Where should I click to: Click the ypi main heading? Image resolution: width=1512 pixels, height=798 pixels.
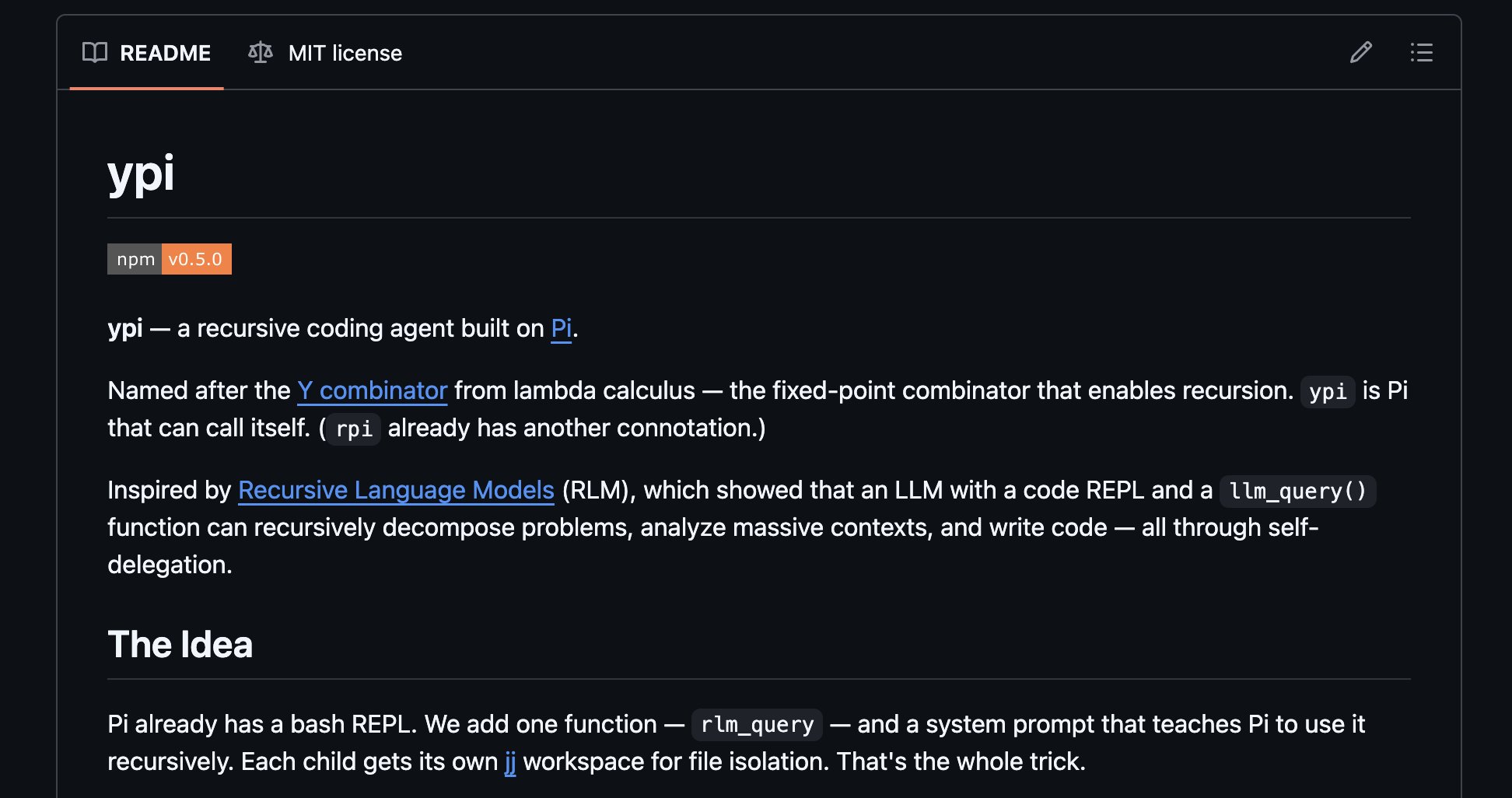[x=141, y=173]
